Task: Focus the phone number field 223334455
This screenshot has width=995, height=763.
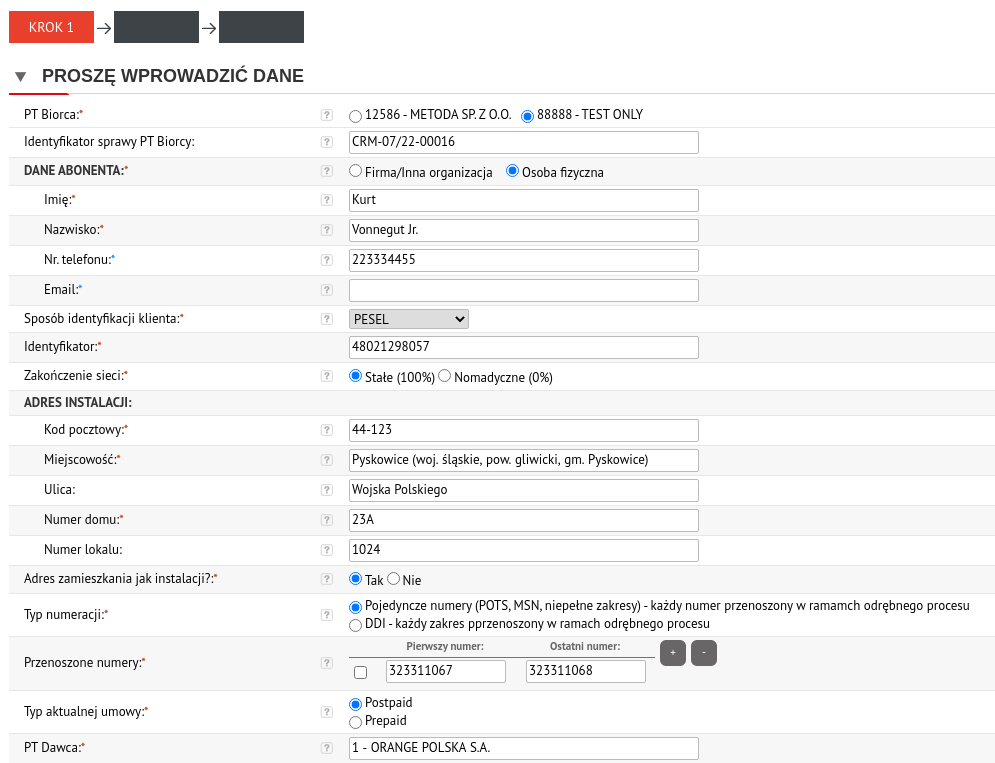Action: [524, 260]
